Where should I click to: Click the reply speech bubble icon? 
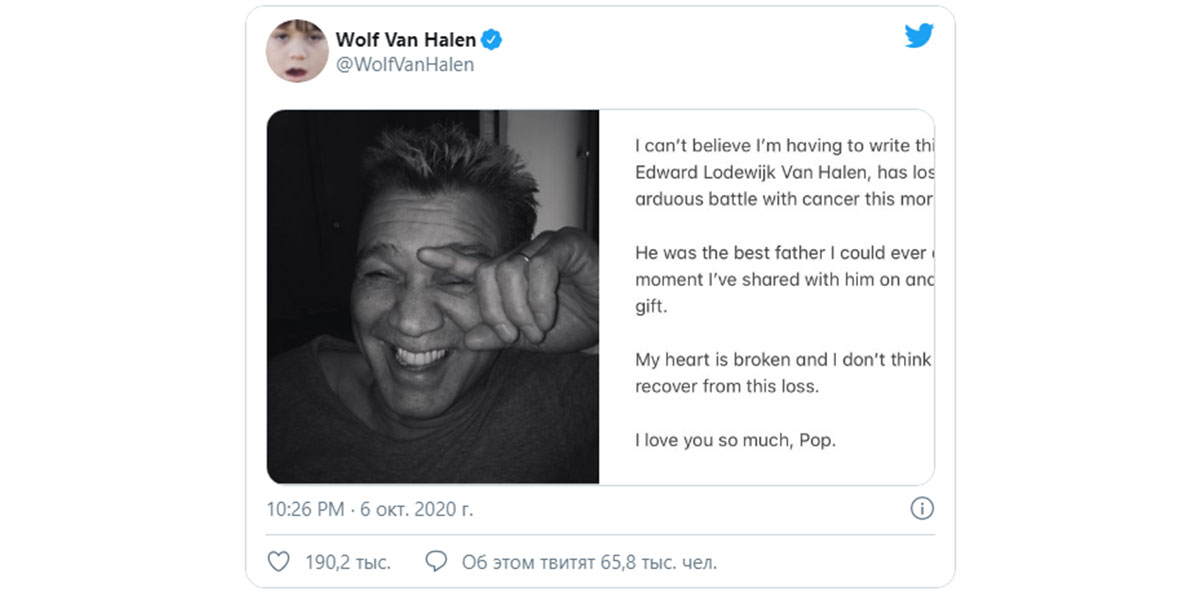coord(436,562)
